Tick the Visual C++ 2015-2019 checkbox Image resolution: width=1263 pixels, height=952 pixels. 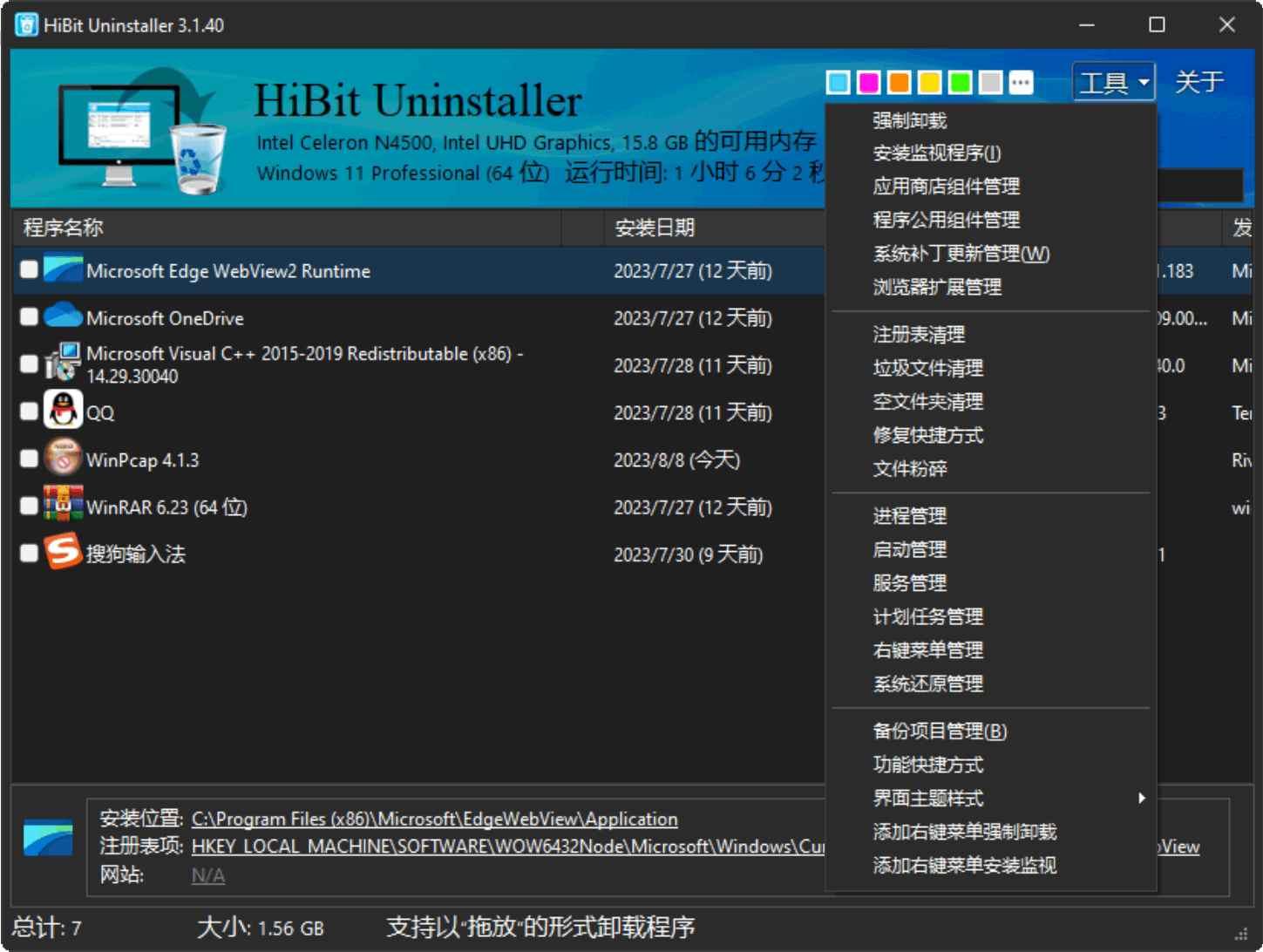pos(29,364)
